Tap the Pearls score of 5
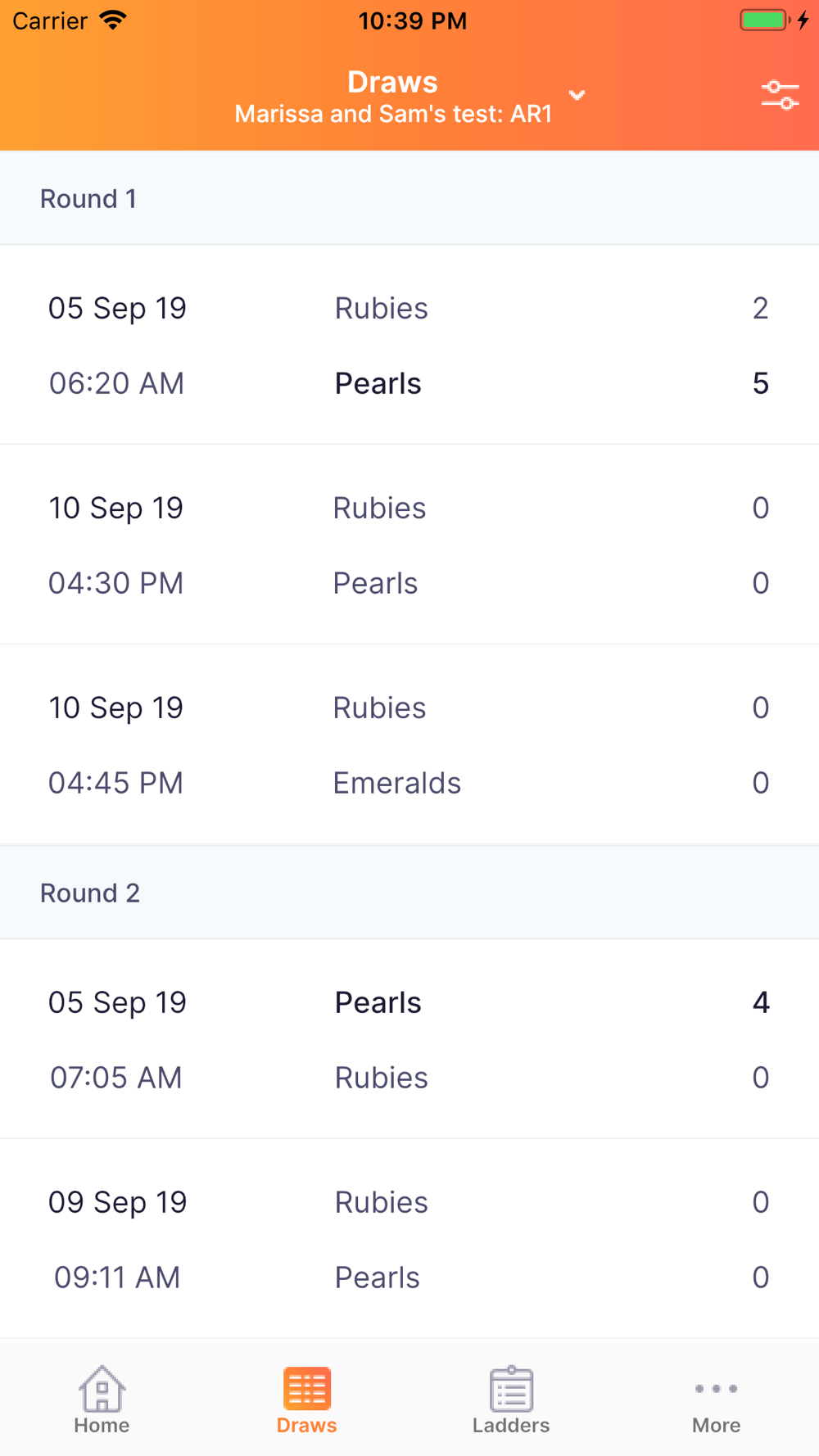The width and height of the screenshot is (819, 1456). [760, 383]
